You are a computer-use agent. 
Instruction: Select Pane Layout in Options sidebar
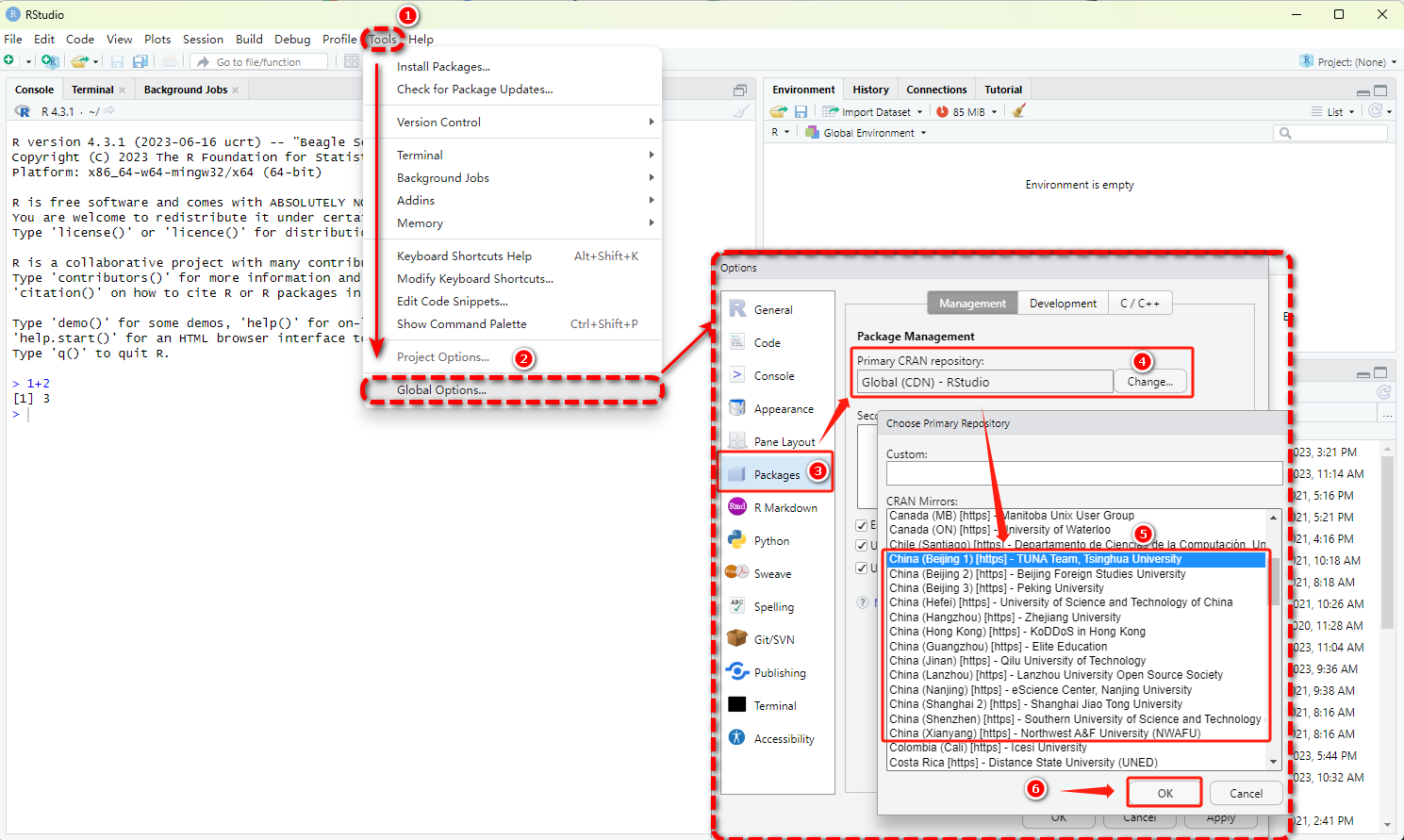click(778, 441)
